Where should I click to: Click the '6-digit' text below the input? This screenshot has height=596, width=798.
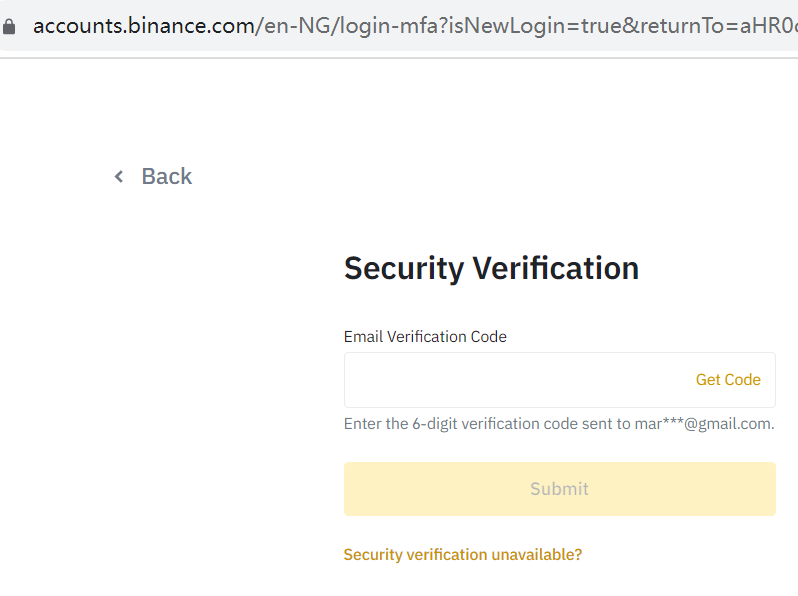pos(435,424)
